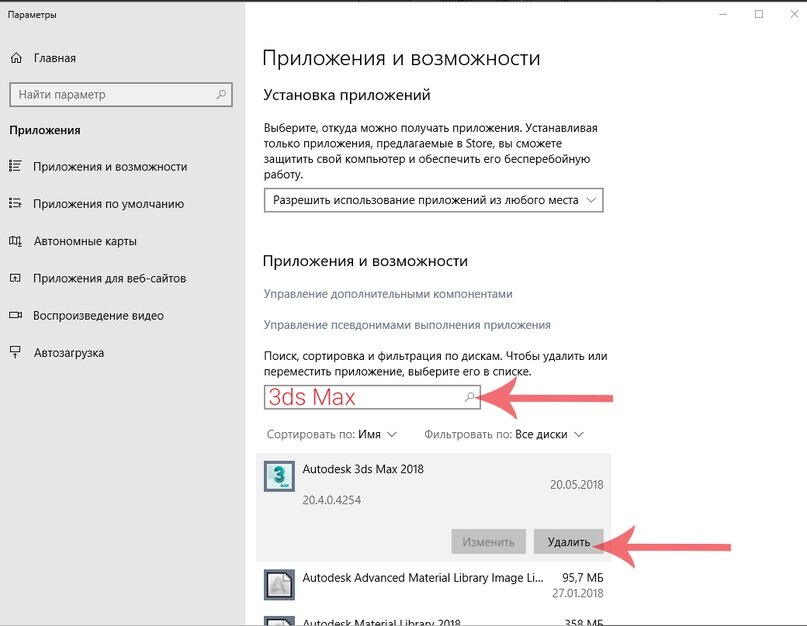The image size is (807, 626).
Task: Click the 95,7 МБ size value
Action: pyautogui.click(x=583, y=578)
